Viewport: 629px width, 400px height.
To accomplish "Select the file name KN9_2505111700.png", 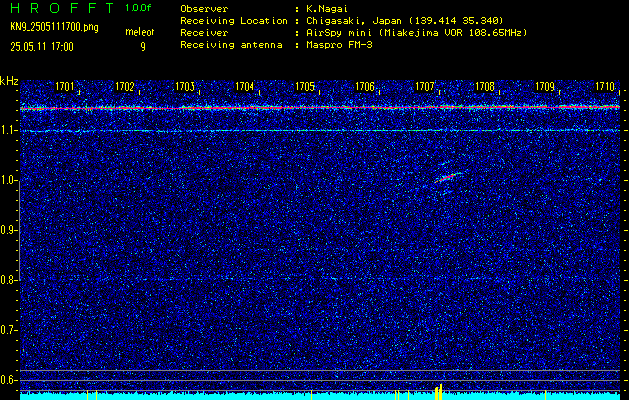I will click(x=54, y=27).
